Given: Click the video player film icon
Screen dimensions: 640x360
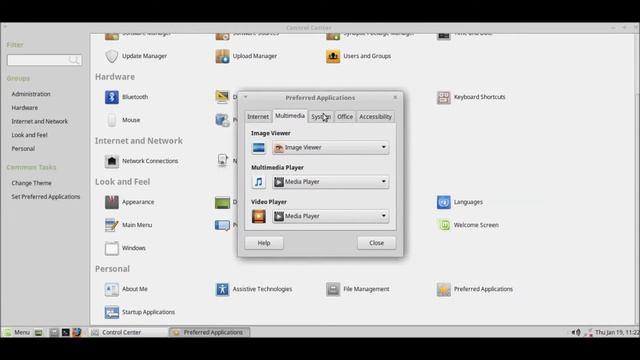Looking at the screenshot, I should pos(258,216).
